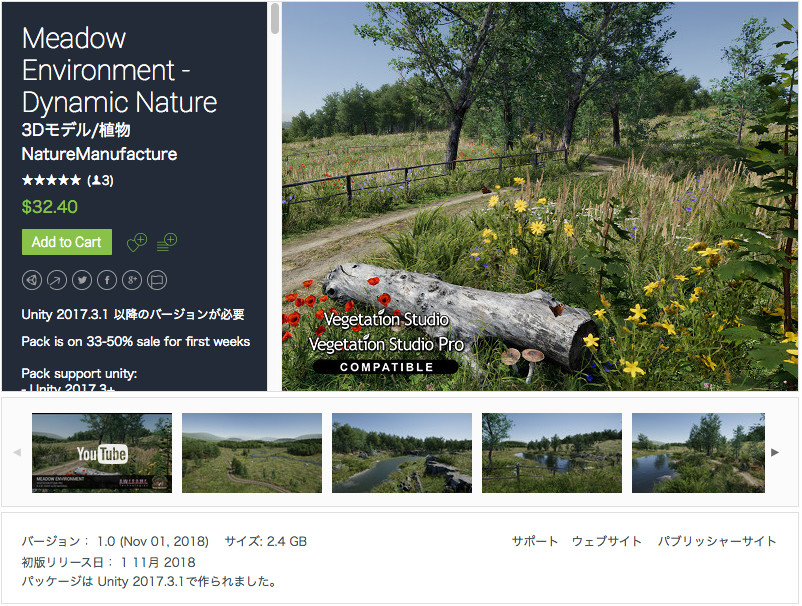Add asset to a list via list-plus icon

(167, 242)
